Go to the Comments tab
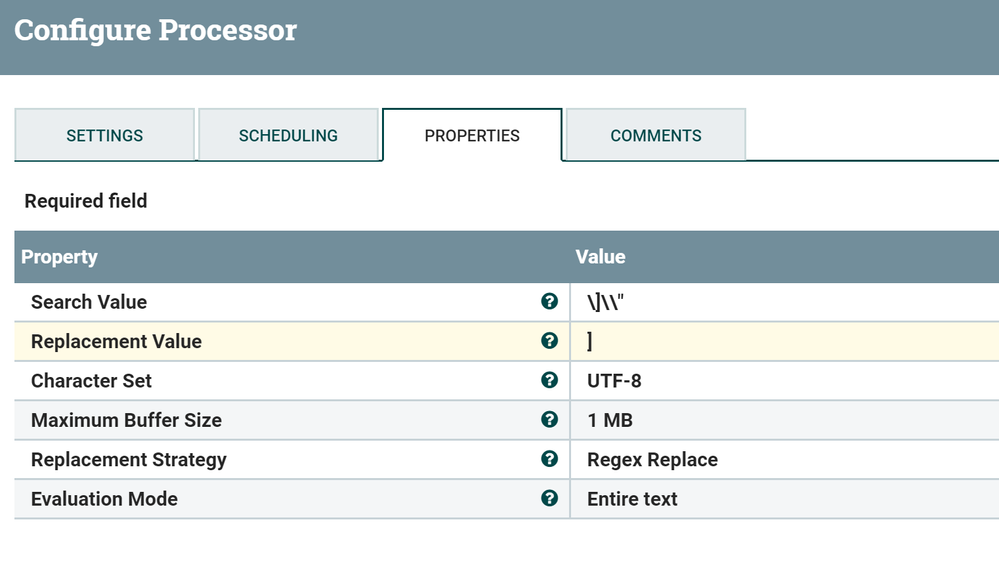 [x=656, y=135]
